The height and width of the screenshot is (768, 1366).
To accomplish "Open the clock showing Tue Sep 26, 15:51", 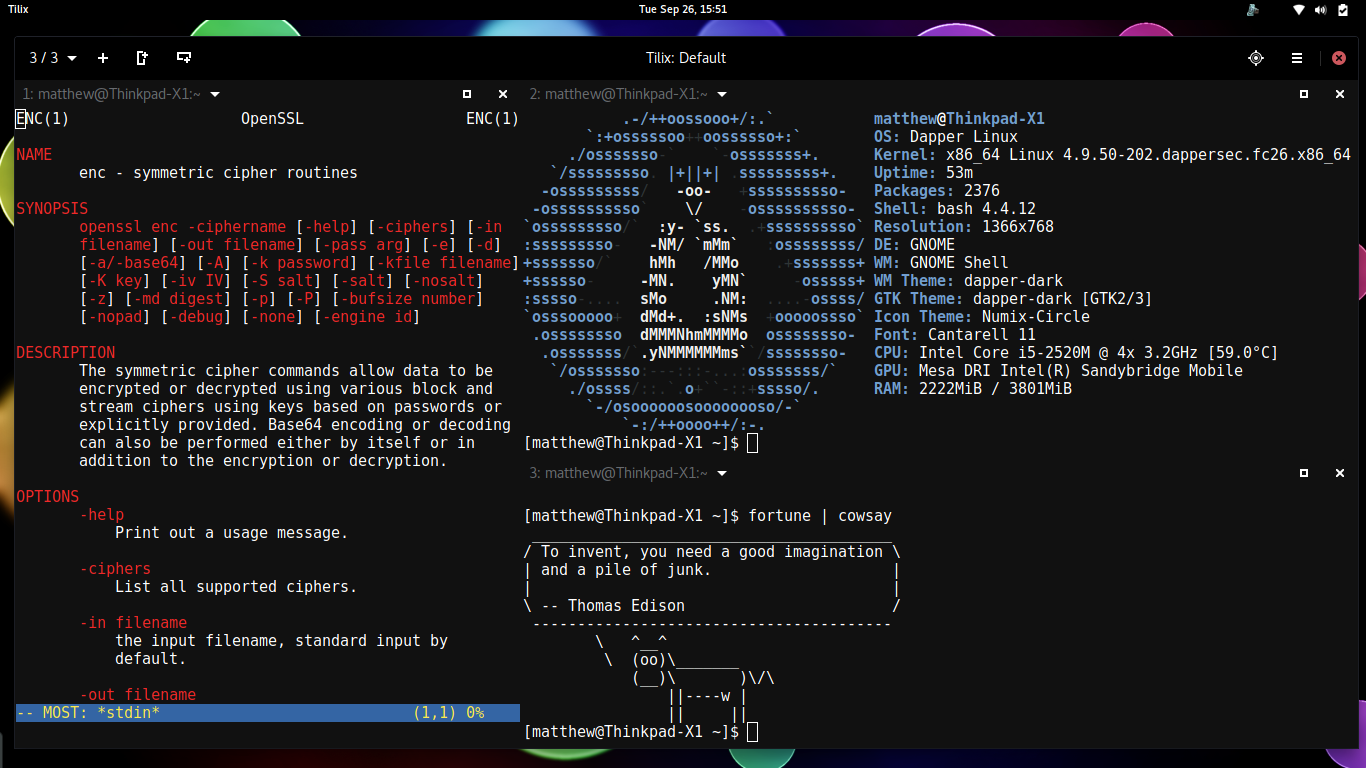I will point(683,9).
